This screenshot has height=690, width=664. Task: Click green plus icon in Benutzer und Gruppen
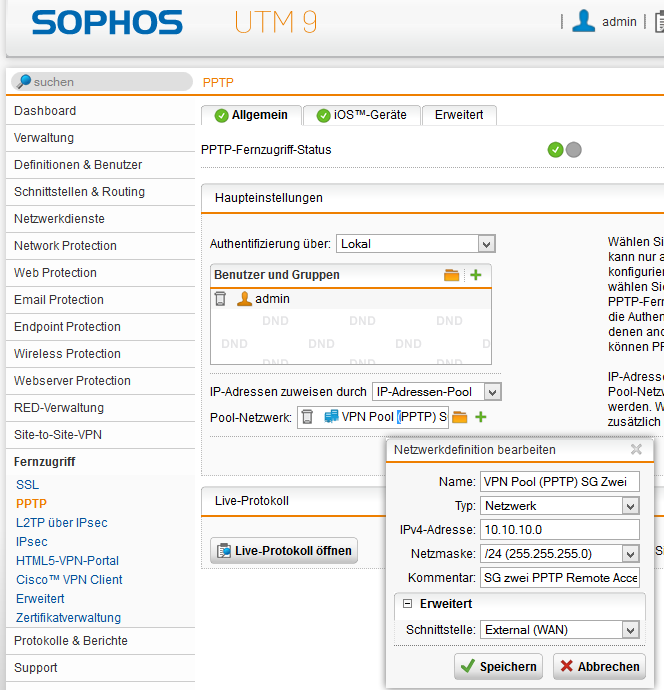click(x=476, y=275)
